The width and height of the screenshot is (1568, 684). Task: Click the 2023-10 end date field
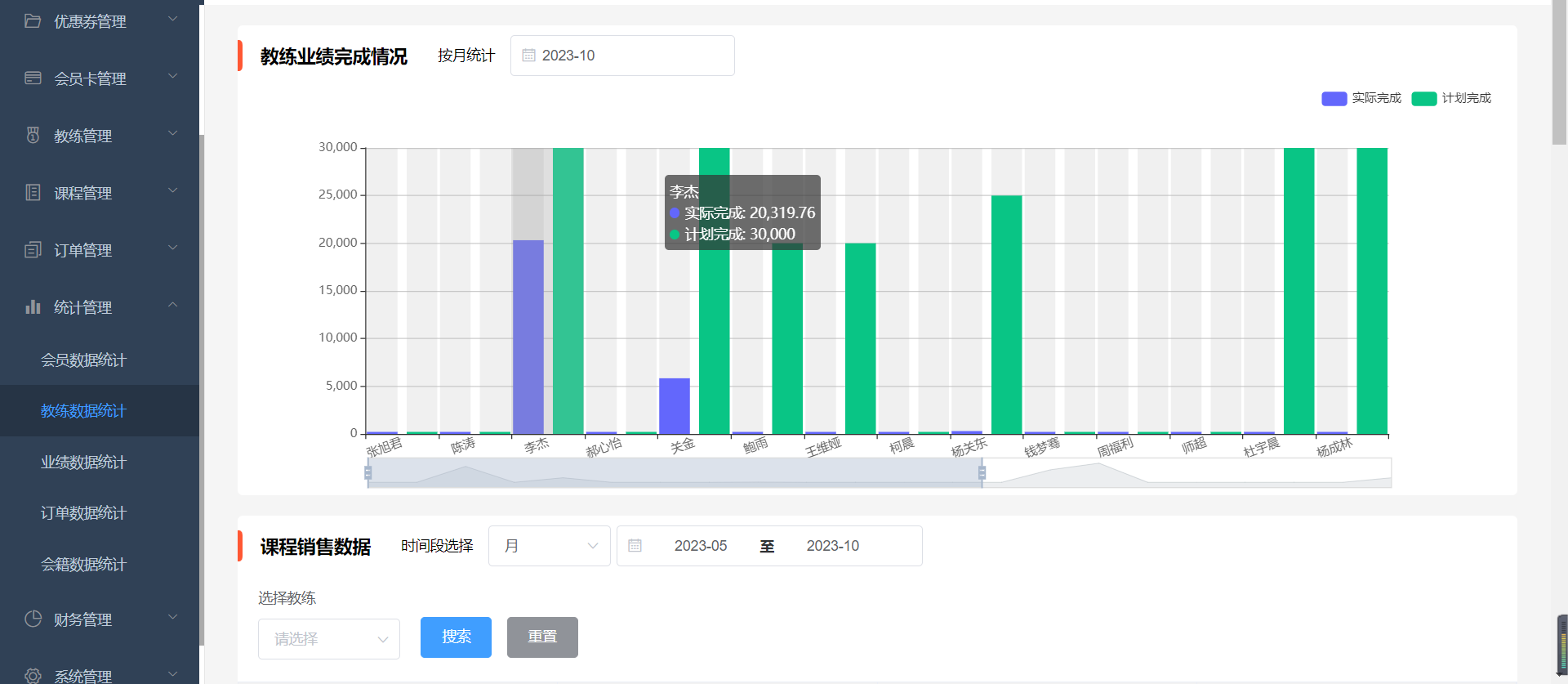833,546
